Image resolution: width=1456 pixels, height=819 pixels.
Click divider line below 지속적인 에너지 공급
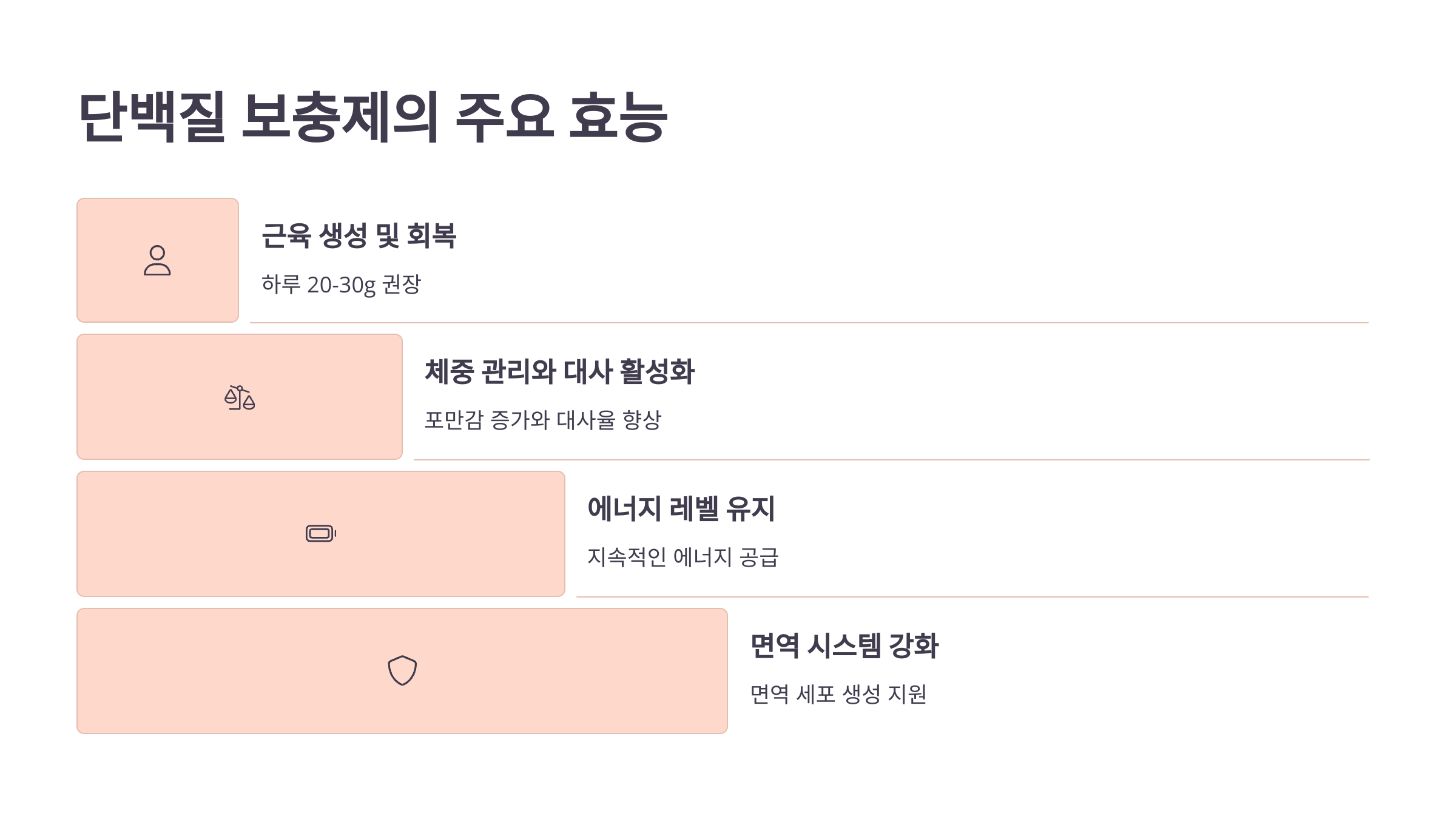tap(972, 597)
